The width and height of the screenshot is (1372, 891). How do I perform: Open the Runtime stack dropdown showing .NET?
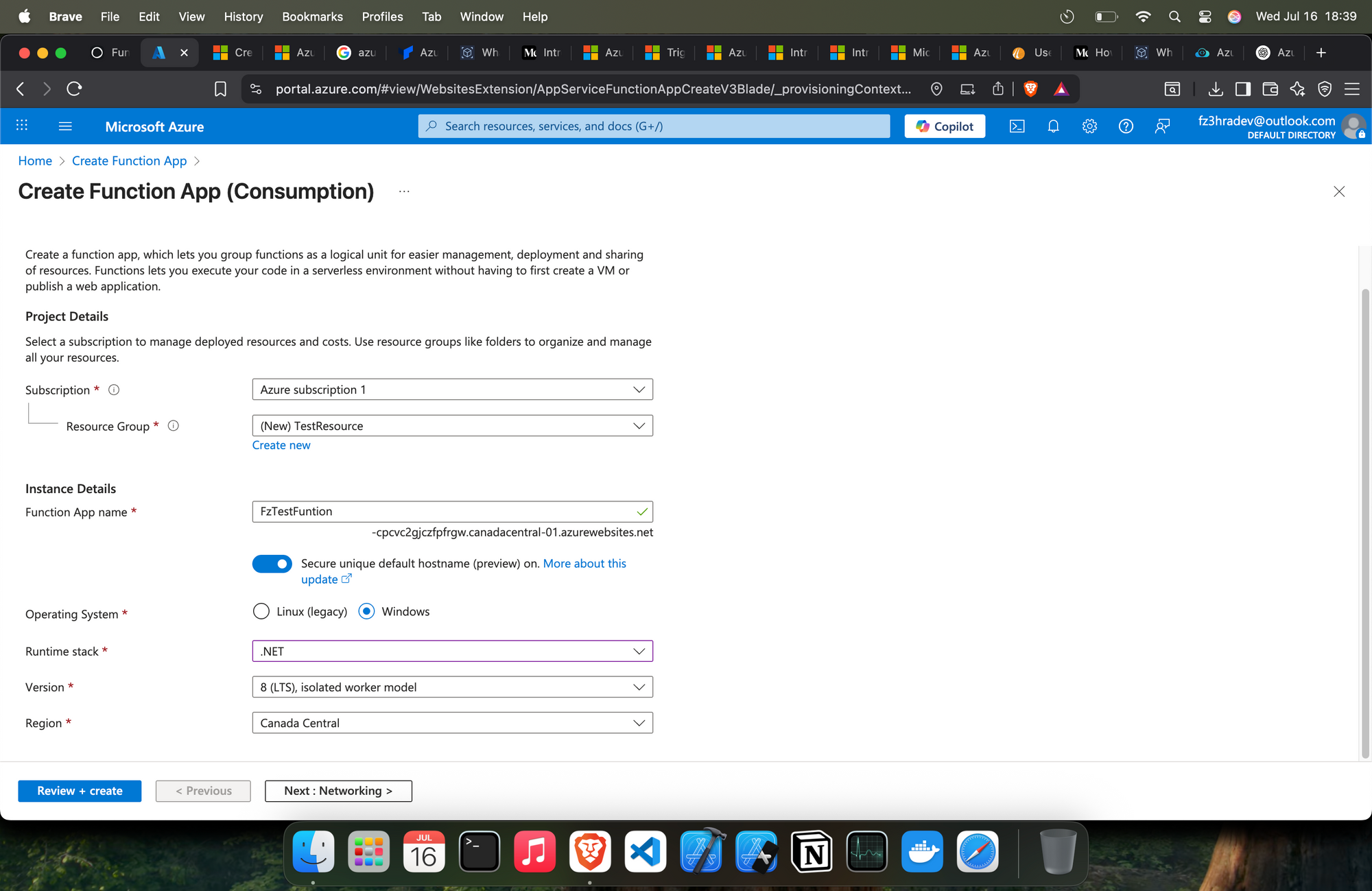pos(452,651)
